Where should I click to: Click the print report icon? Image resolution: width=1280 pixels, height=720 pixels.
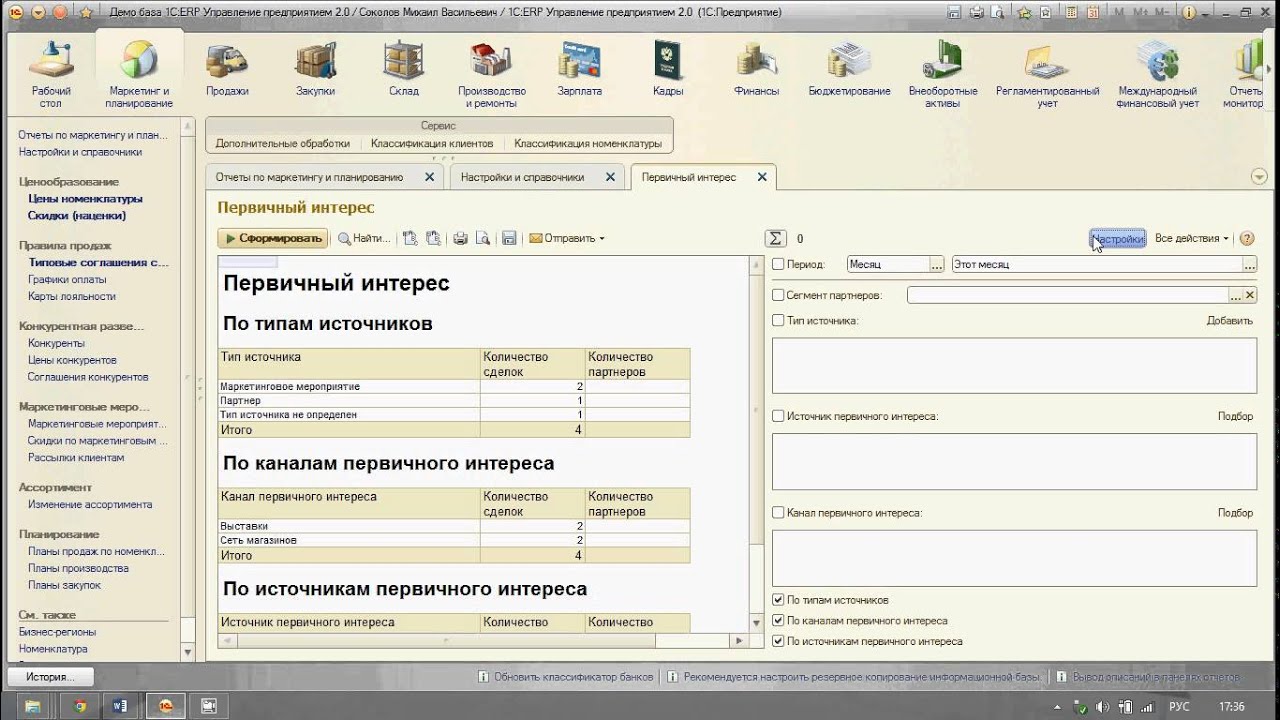460,238
